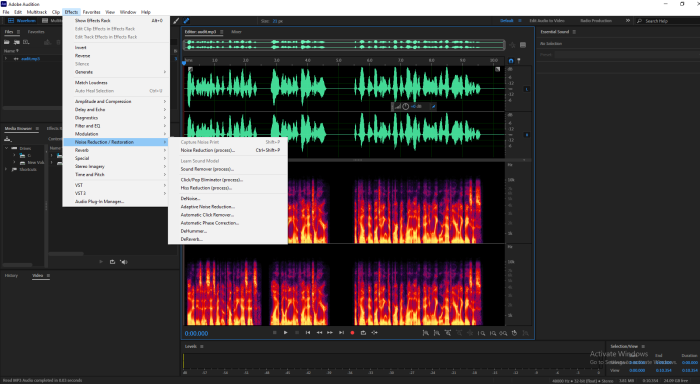Choose Adaptive Noise Reduction...
This screenshot has height=384, width=700.
pos(228,207)
